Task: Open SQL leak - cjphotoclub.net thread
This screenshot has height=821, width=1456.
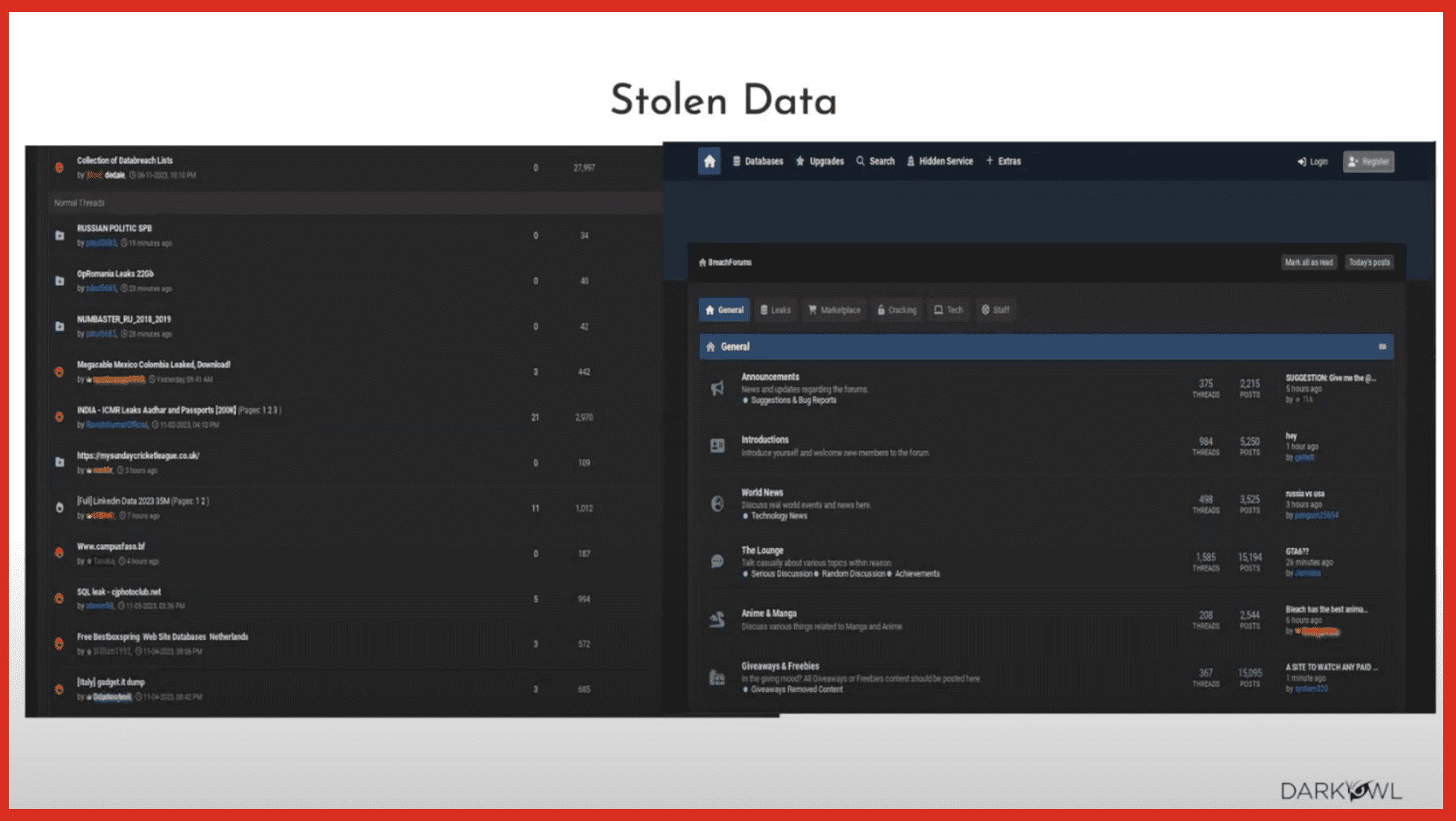Action: pos(118,592)
